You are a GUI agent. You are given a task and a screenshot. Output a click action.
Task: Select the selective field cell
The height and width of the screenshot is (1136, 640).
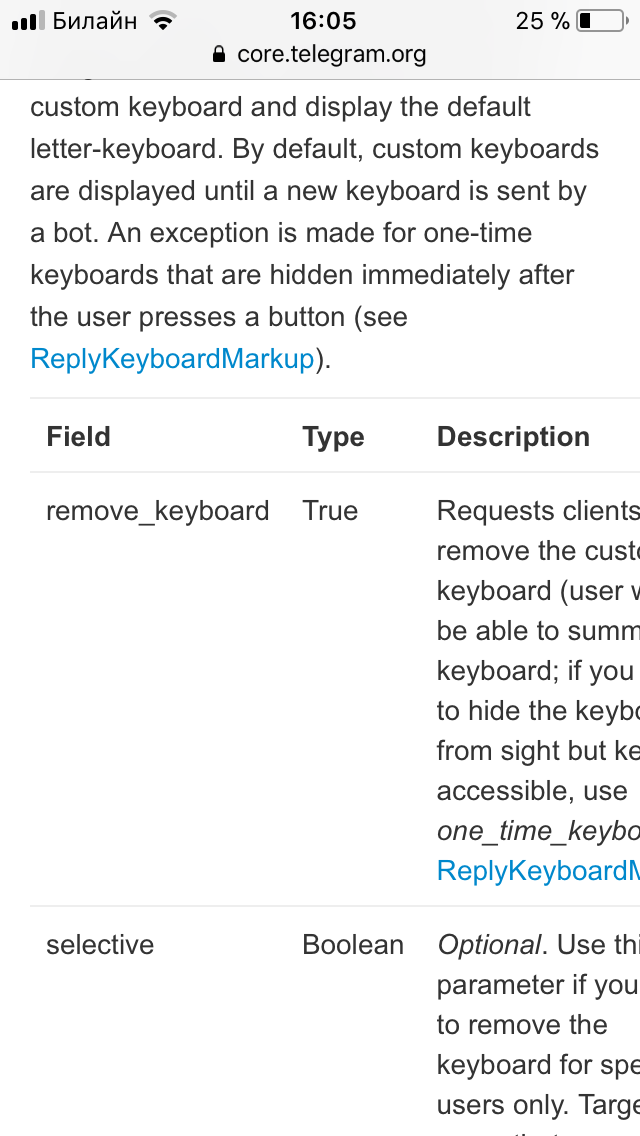coord(100,945)
